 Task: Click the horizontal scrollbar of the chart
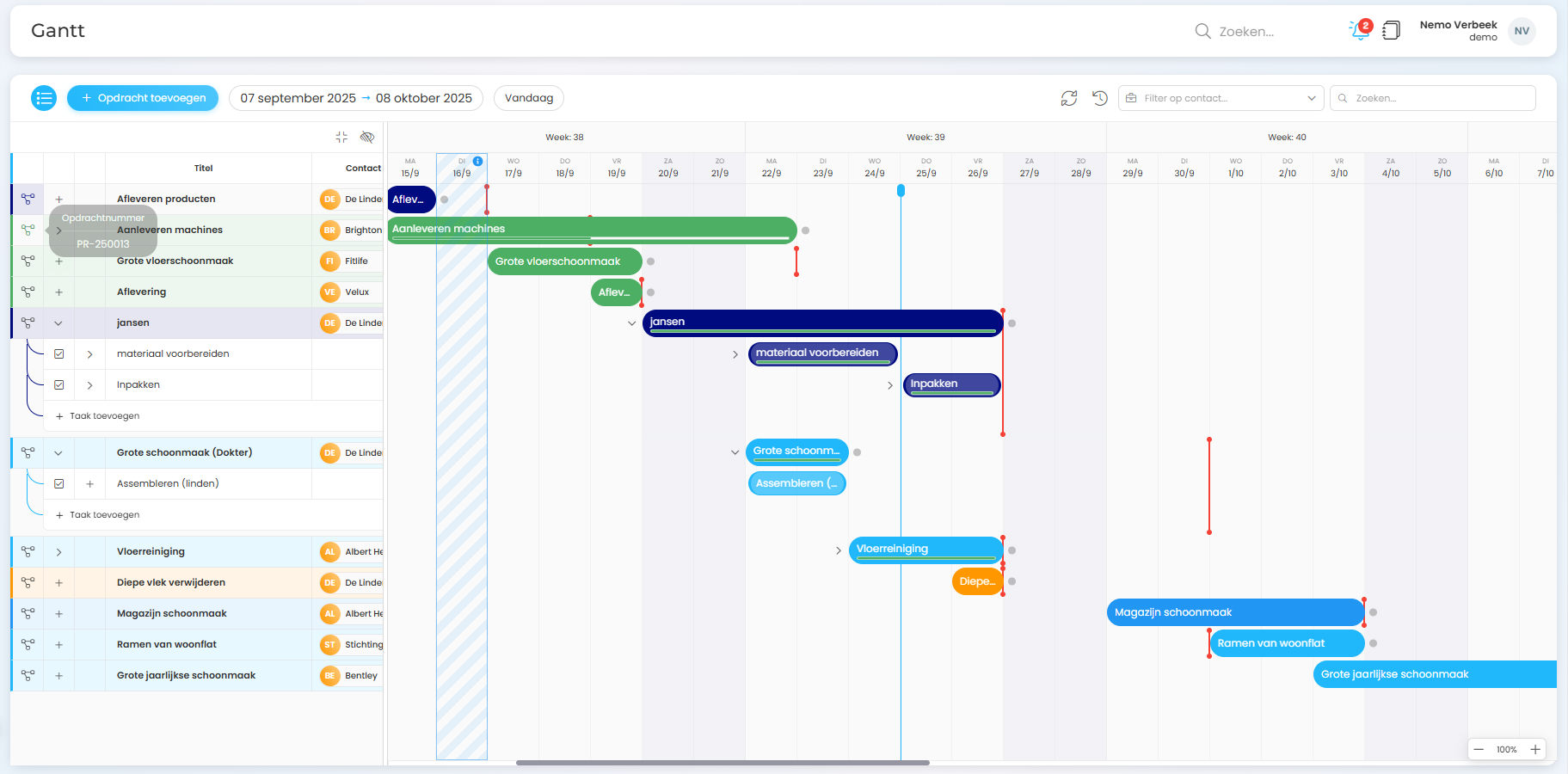(723, 763)
